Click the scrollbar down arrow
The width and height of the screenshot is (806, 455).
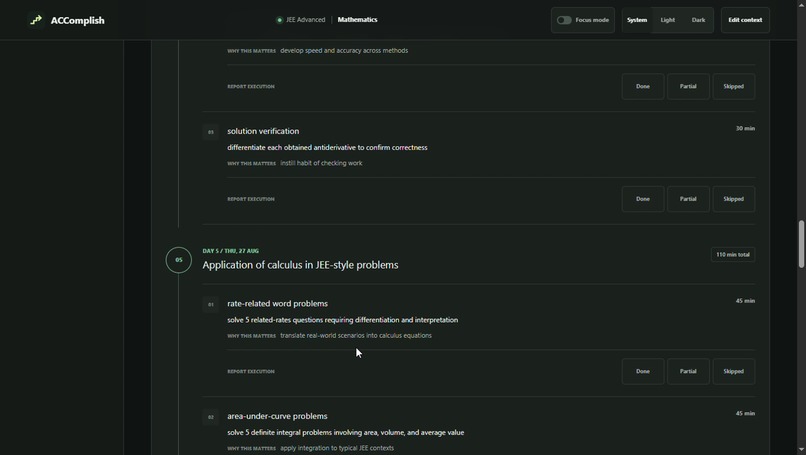point(801,450)
